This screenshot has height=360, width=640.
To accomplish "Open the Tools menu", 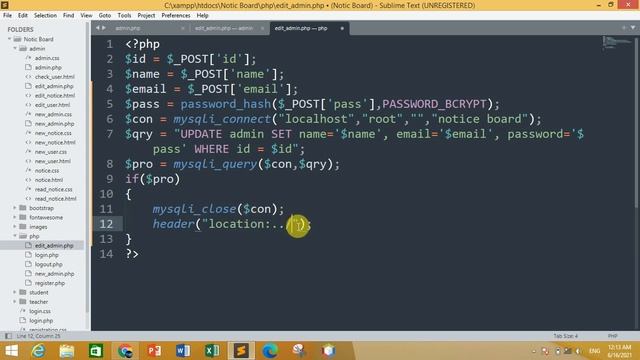I will (124, 16).
